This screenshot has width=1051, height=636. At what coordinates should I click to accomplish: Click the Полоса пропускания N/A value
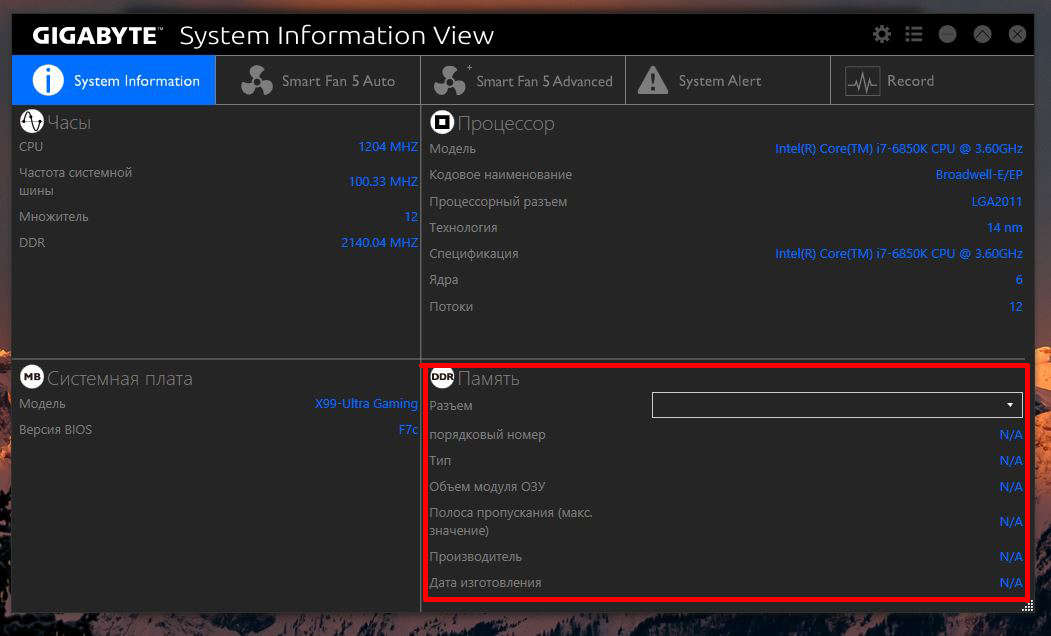point(1011,521)
